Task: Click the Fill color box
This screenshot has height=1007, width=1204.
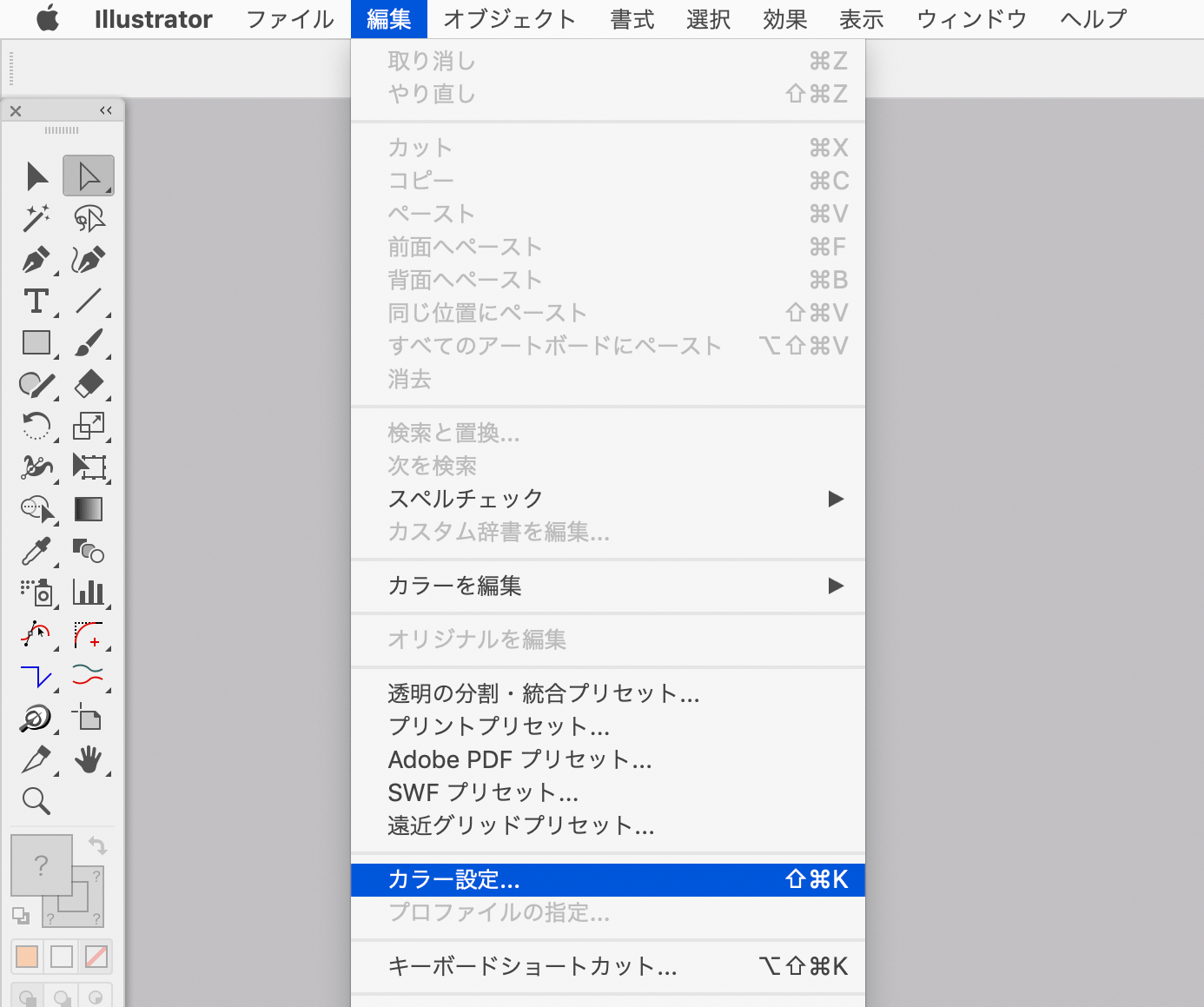Action: tap(41, 865)
